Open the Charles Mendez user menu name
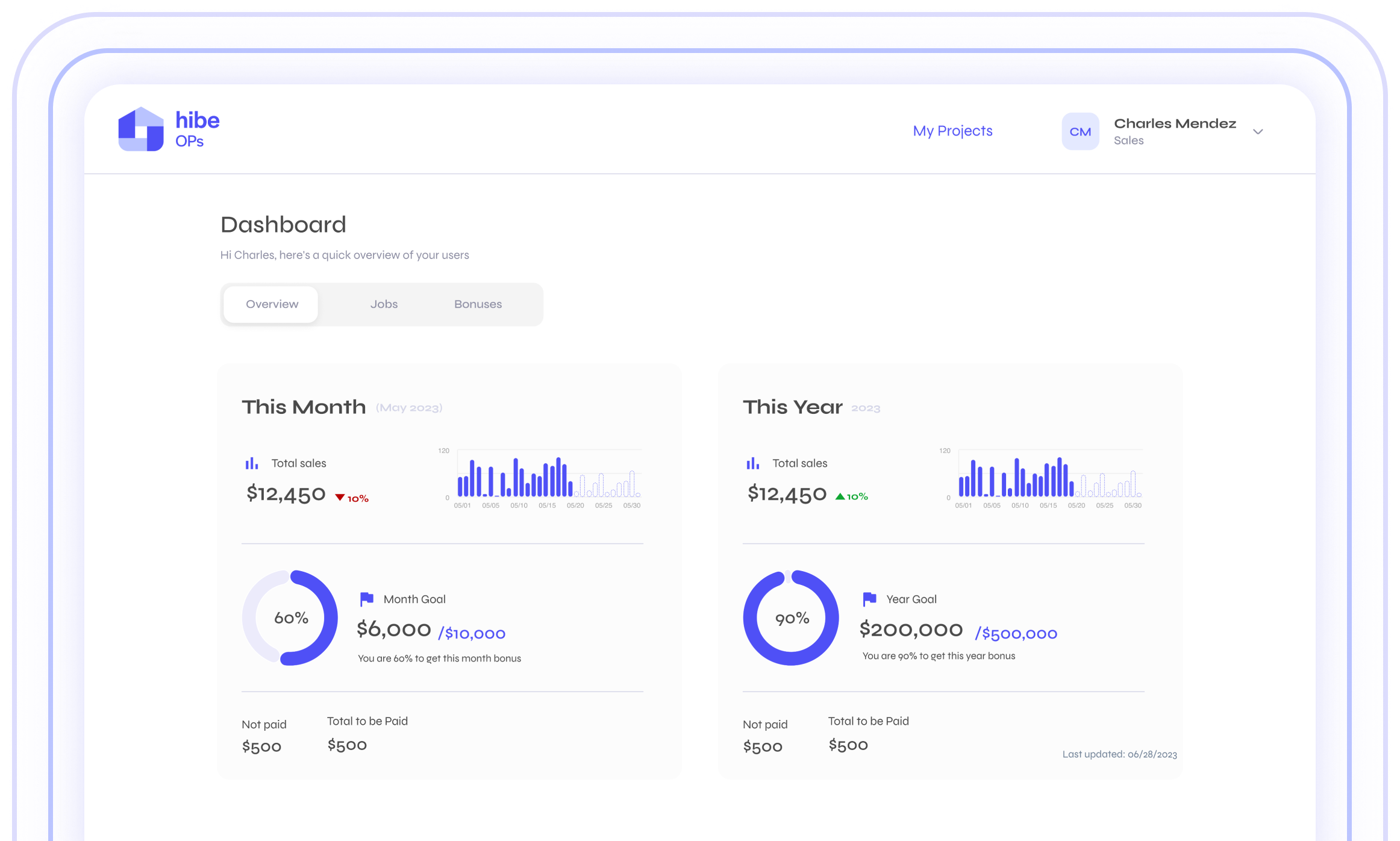1400x841 pixels. (1174, 124)
